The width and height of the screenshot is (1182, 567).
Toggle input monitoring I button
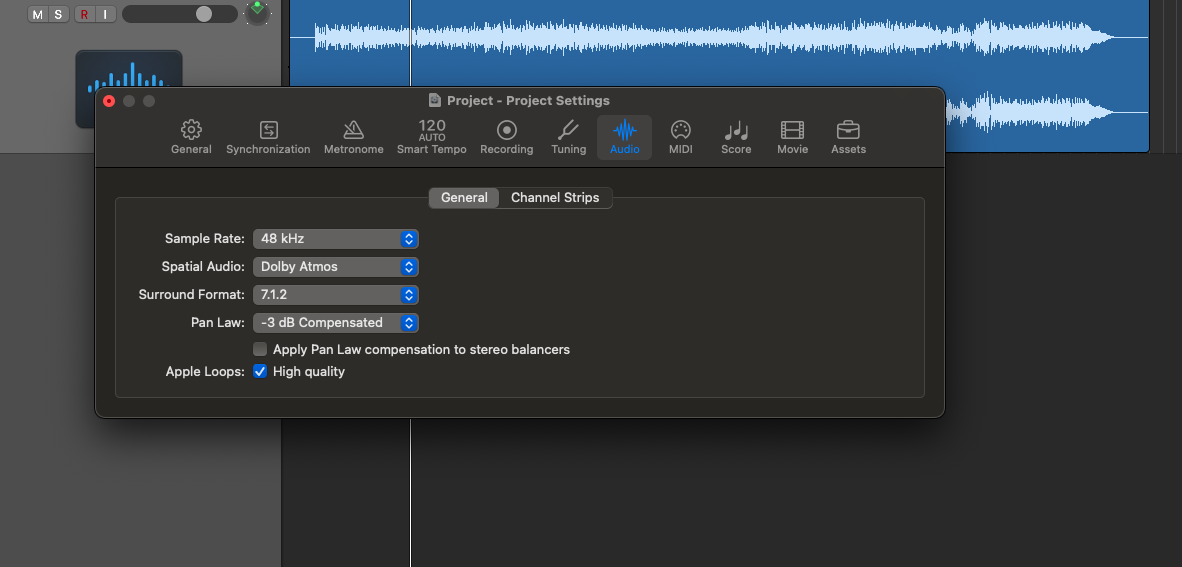click(x=106, y=14)
